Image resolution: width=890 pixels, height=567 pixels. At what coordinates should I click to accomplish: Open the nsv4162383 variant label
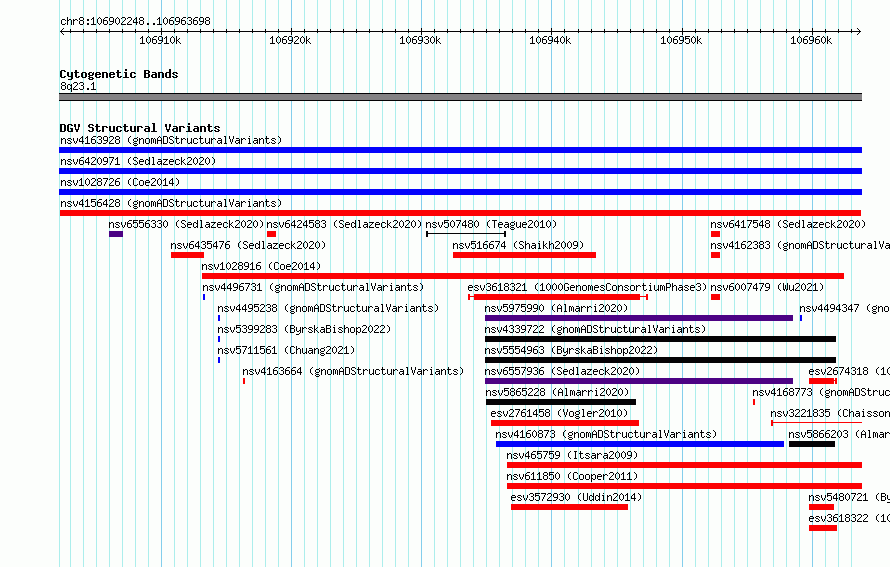[x=800, y=245]
